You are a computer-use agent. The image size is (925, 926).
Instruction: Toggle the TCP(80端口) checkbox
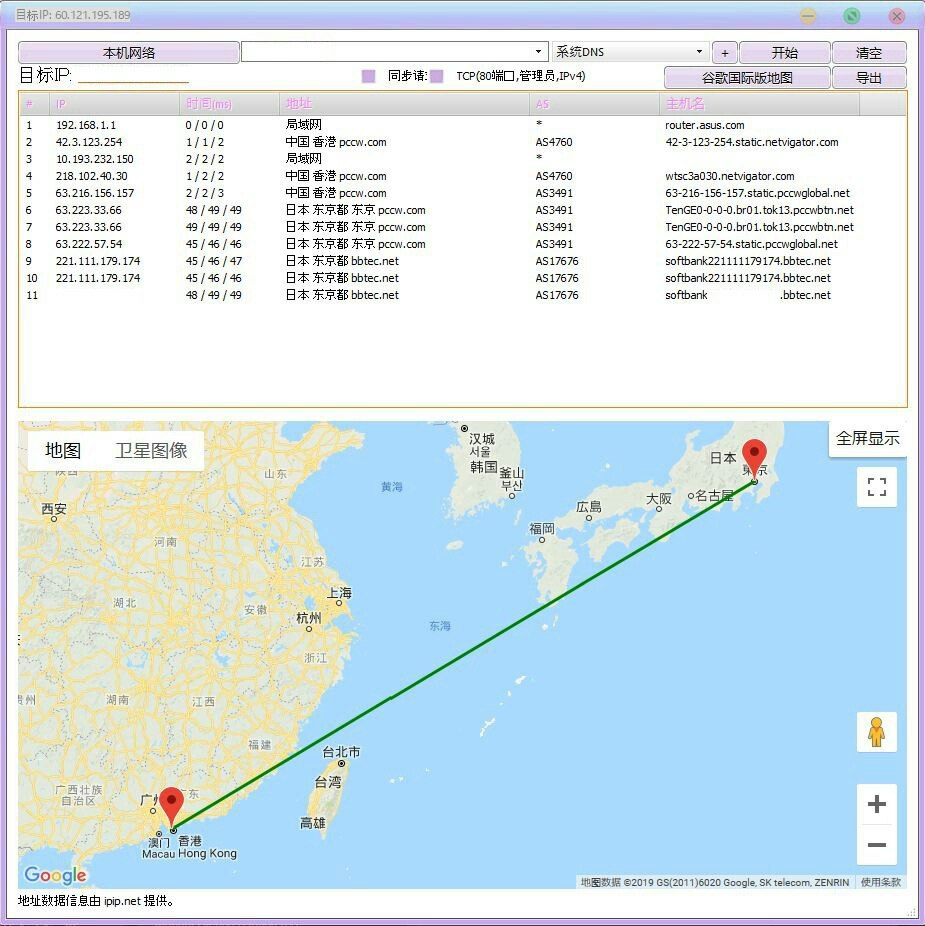pyautogui.click(x=436, y=76)
